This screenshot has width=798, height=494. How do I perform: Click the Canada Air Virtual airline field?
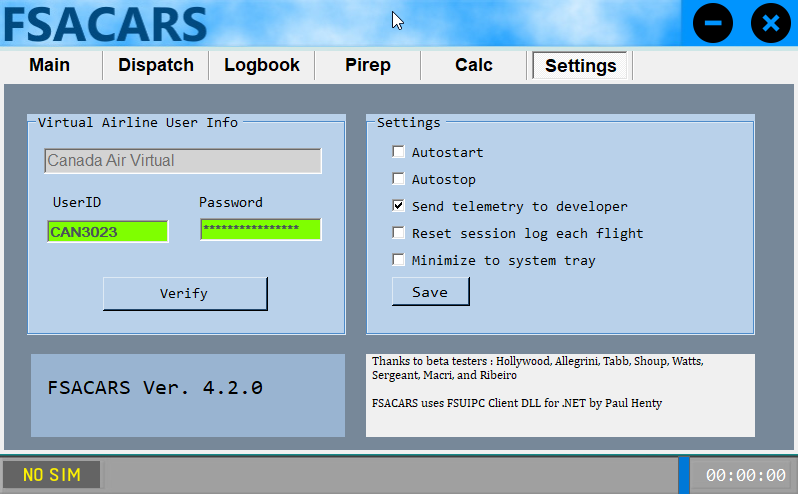point(182,161)
